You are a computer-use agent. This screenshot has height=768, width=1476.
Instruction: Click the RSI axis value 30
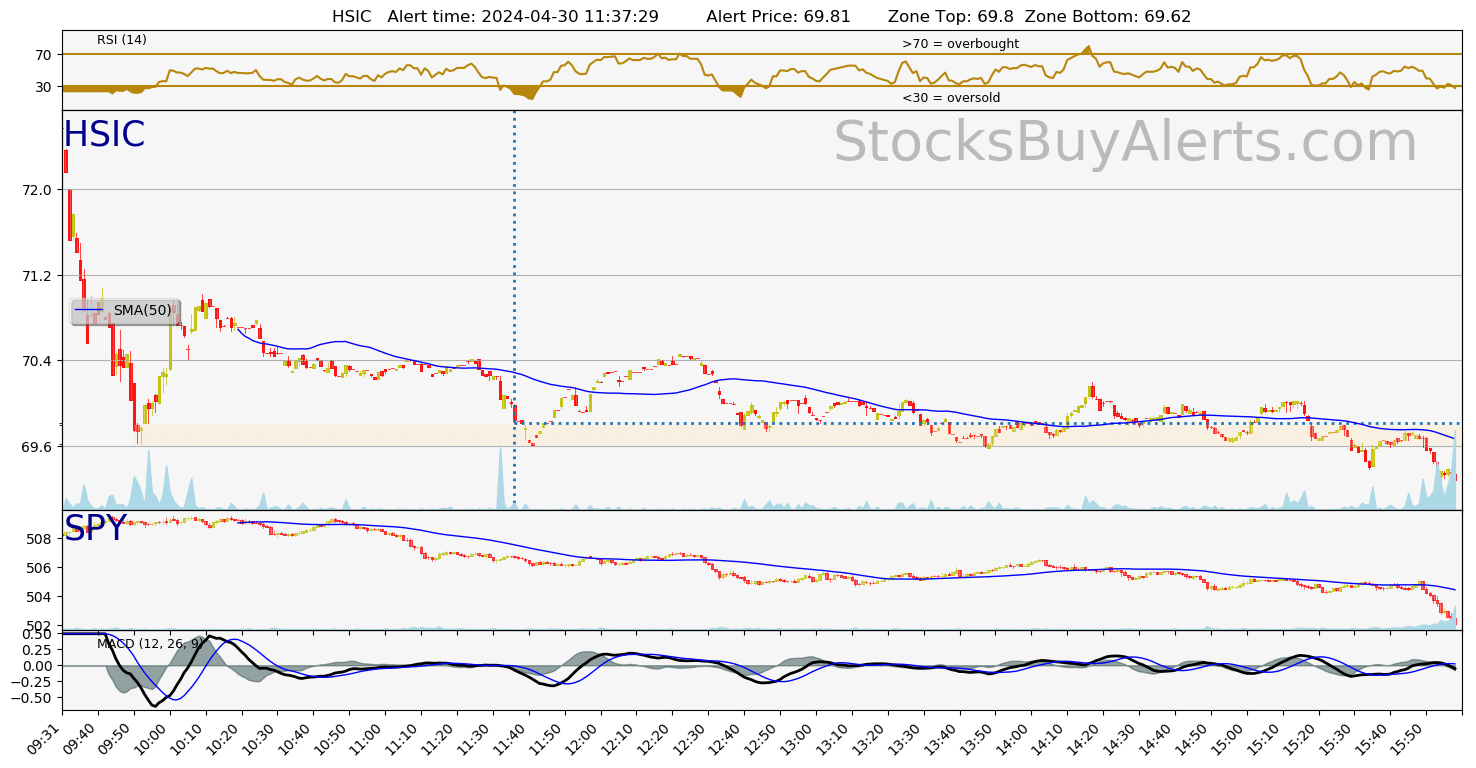(x=43, y=87)
